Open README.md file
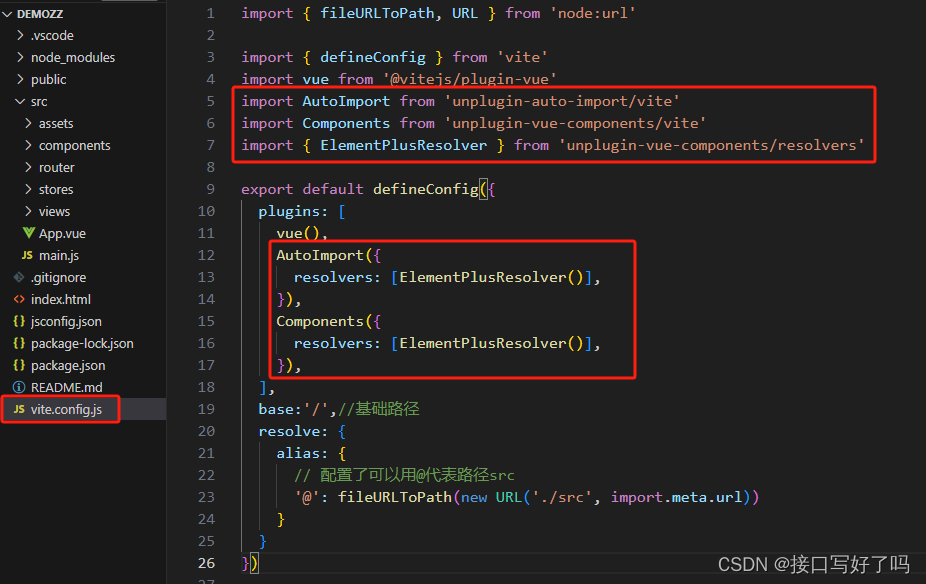 click(67, 387)
